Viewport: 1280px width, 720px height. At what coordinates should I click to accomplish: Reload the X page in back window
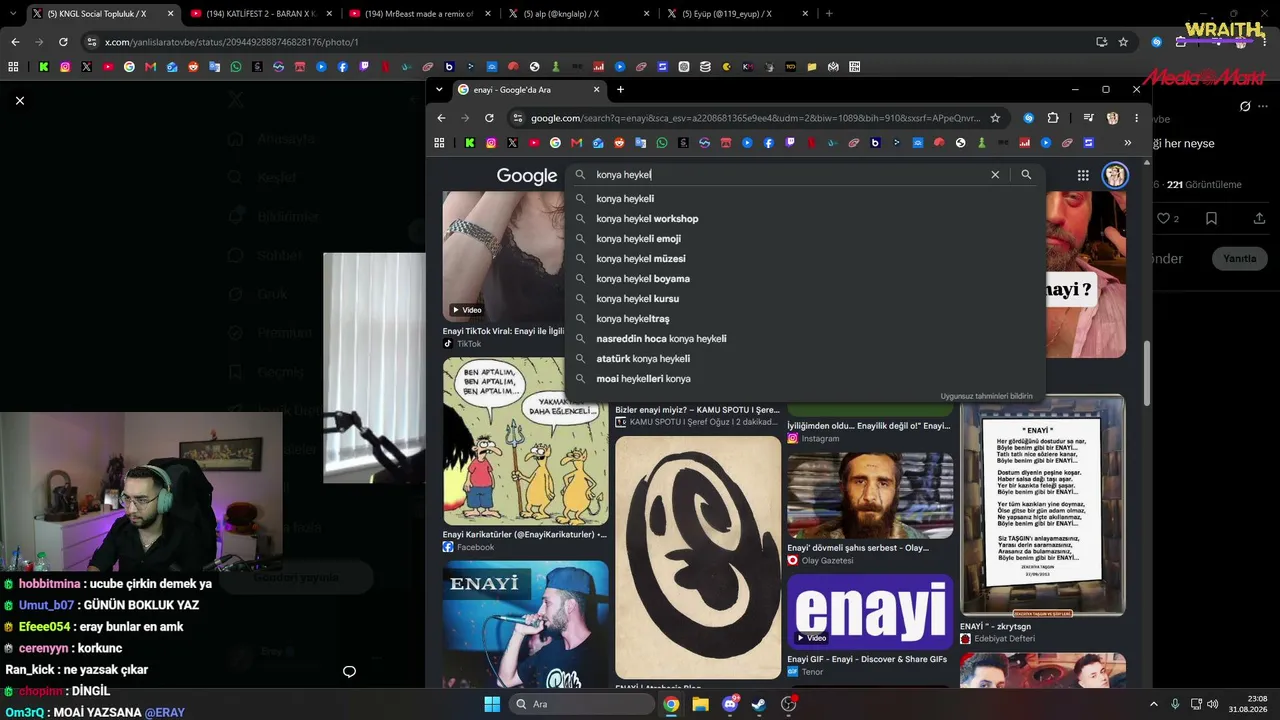coord(63,42)
